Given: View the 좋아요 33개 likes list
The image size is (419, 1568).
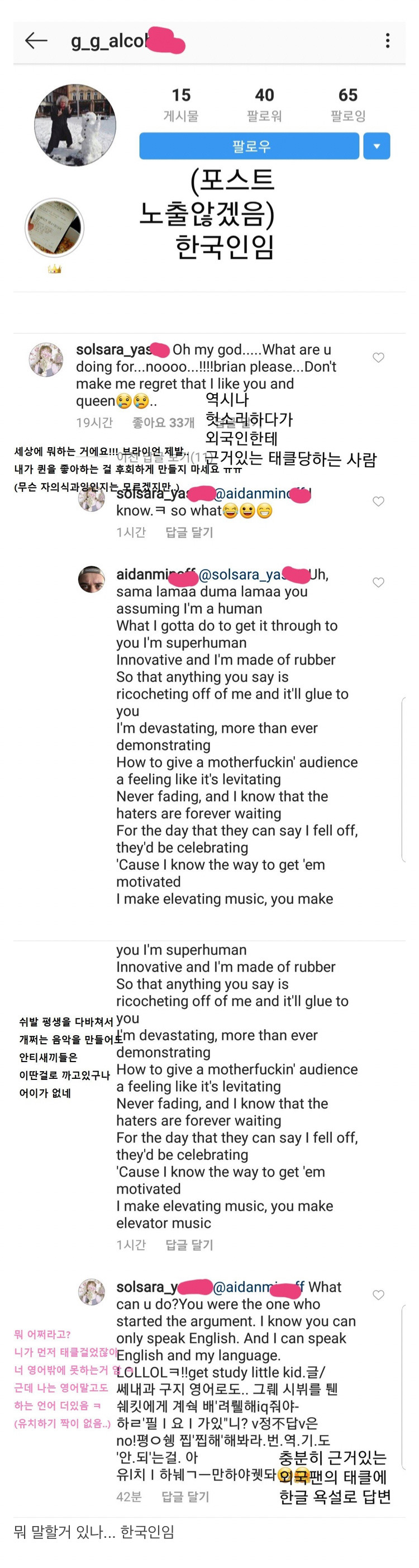Looking at the screenshot, I should [x=163, y=423].
